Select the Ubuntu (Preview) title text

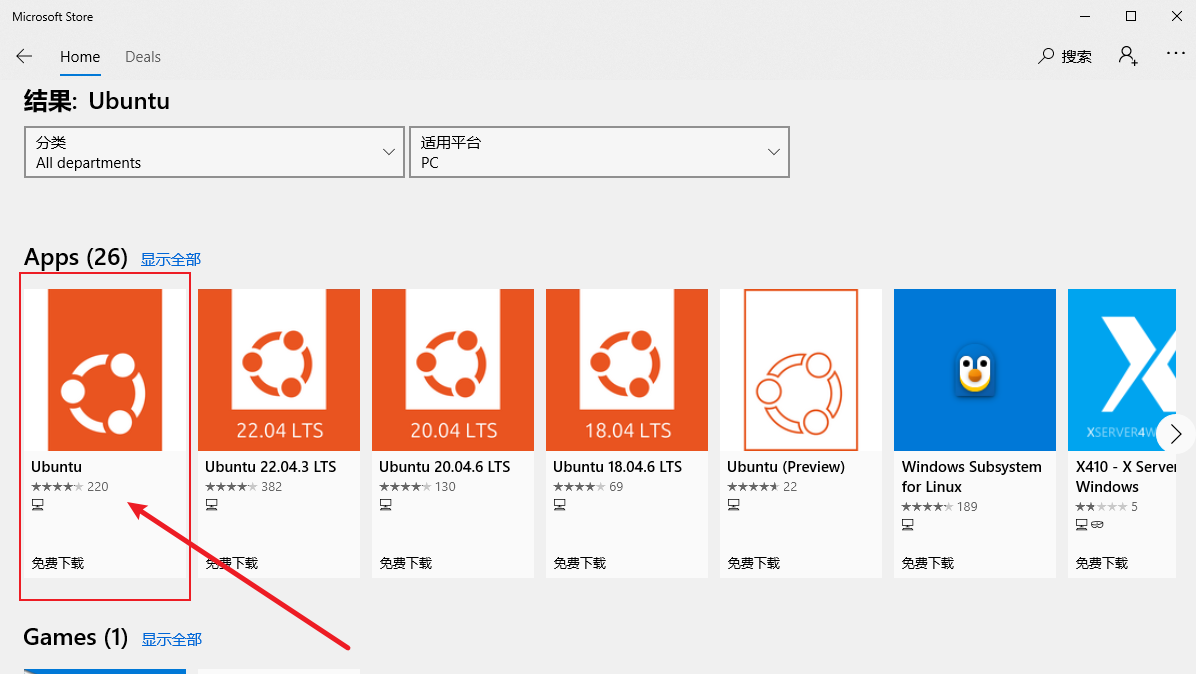pyautogui.click(x=786, y=467)
